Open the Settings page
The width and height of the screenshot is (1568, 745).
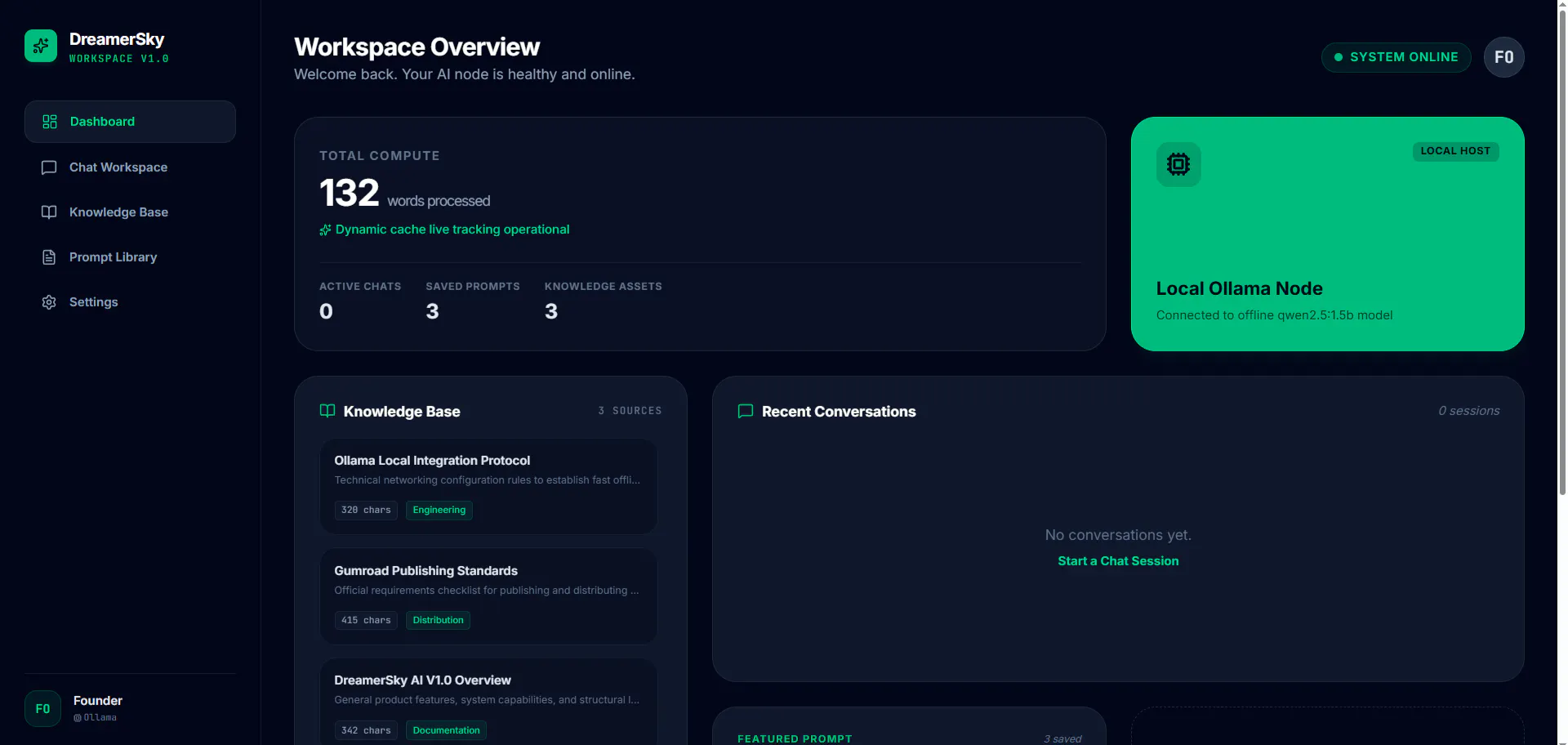(130, 302)
